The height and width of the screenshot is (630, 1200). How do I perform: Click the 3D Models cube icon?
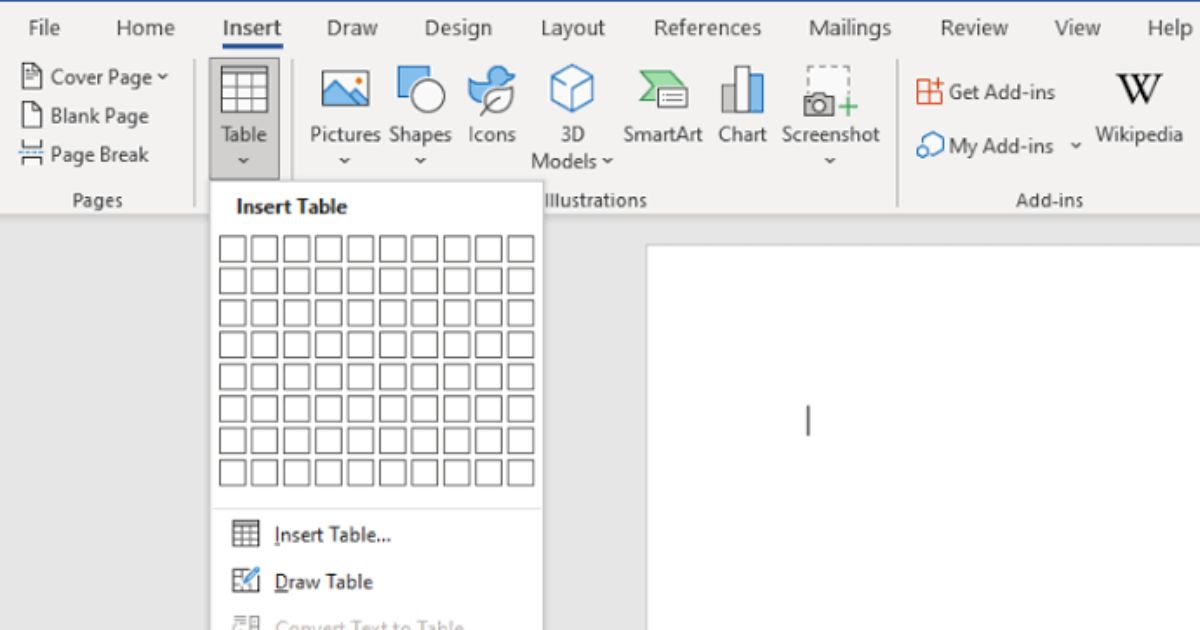coord(572,89)
